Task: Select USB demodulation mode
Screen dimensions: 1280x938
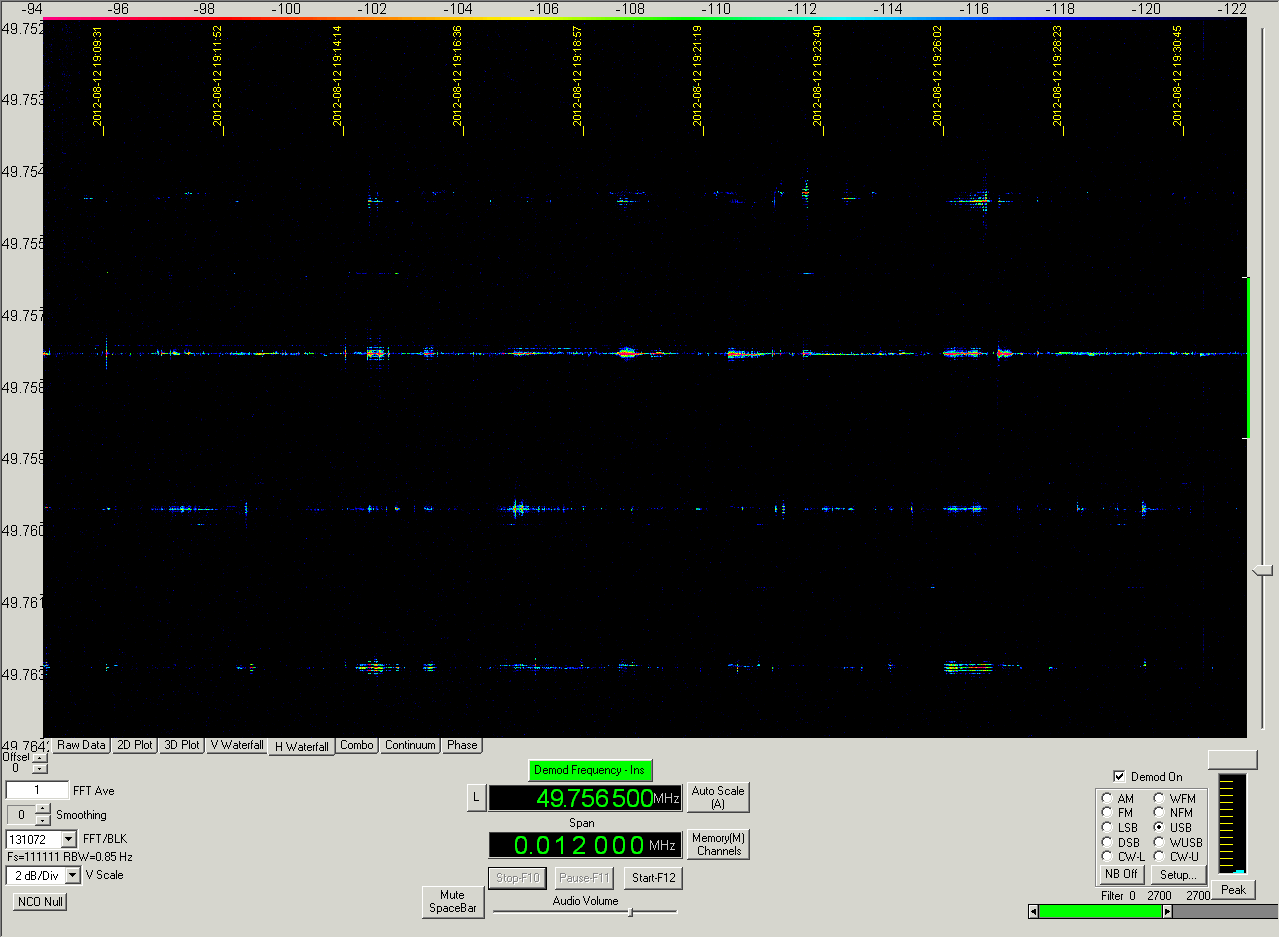Action: click(1159, 827)
